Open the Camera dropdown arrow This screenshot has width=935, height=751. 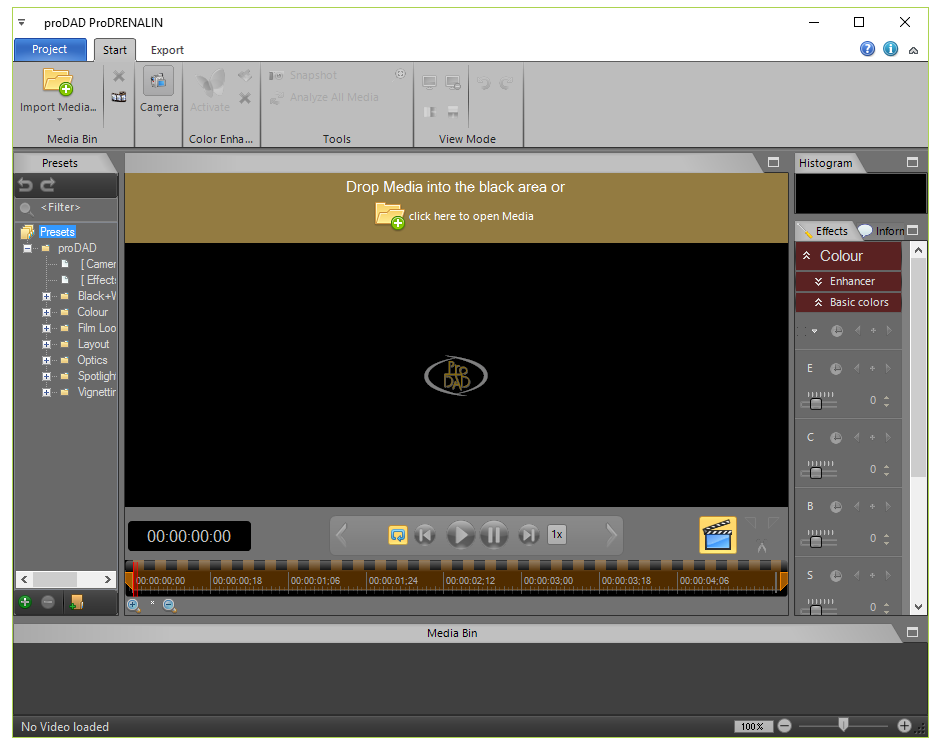pyautogui.click(x=159, y=116)
